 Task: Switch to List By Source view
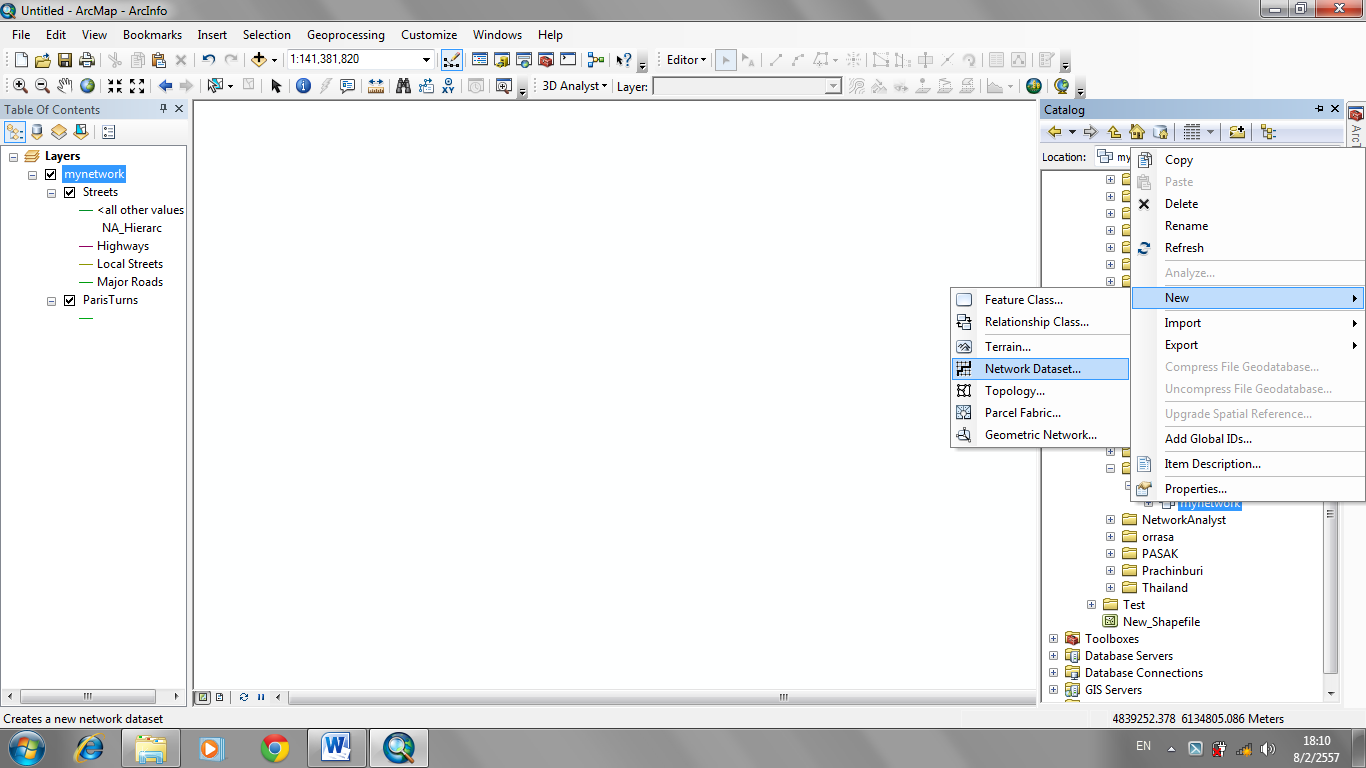pos(37,132)
